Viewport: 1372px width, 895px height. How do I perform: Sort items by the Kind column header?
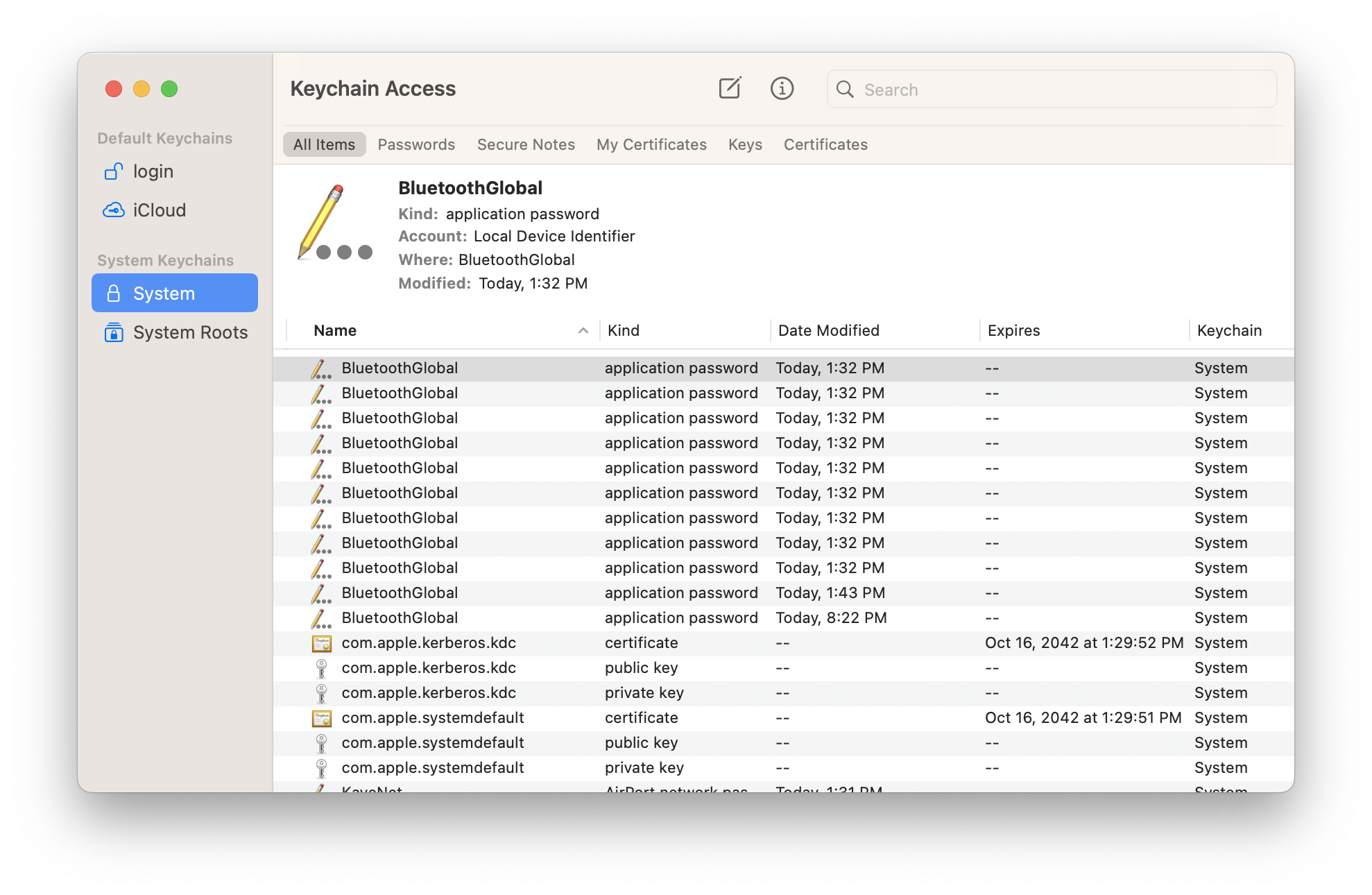click(x=685, y=330)
